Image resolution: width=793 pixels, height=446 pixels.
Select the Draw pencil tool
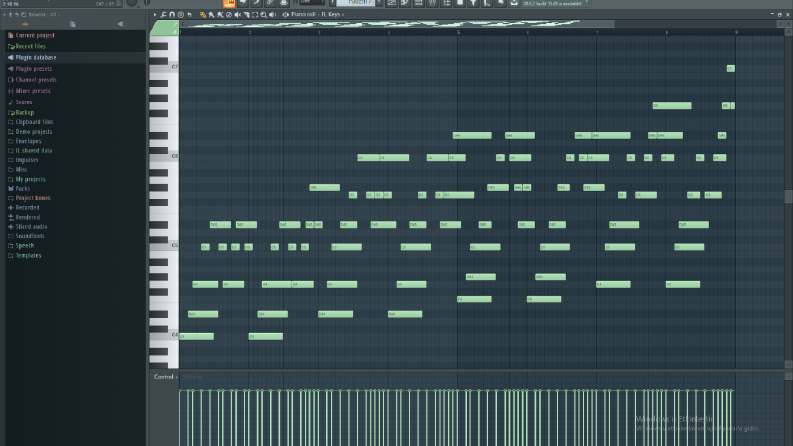(203, 15)
